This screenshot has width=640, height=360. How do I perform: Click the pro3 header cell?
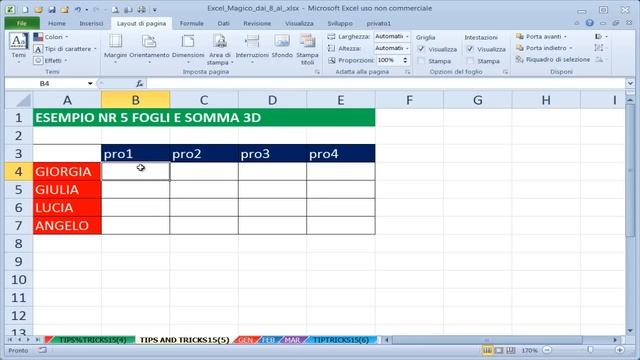[272, 153]
